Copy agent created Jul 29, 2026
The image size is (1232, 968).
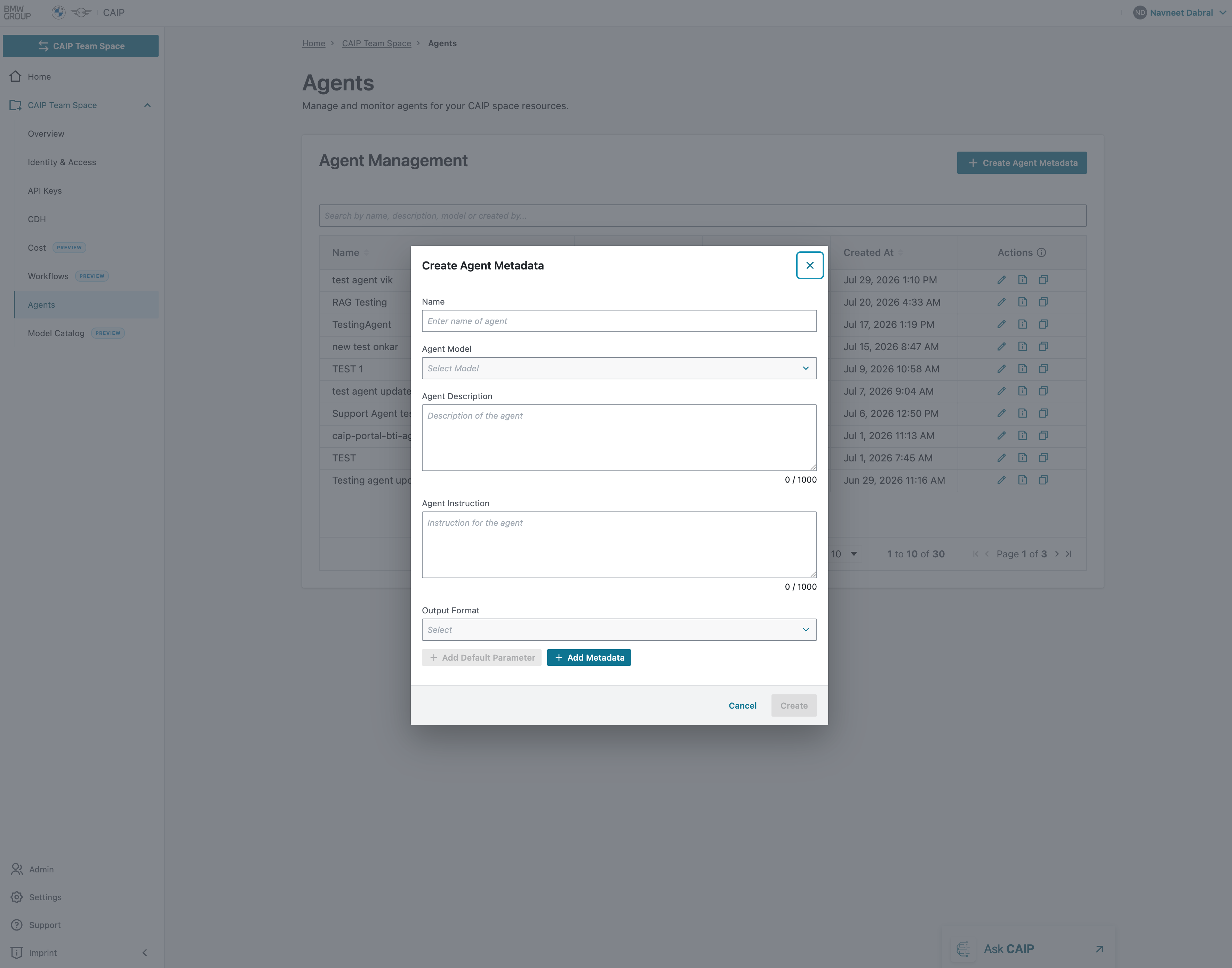click(1043, 280)
